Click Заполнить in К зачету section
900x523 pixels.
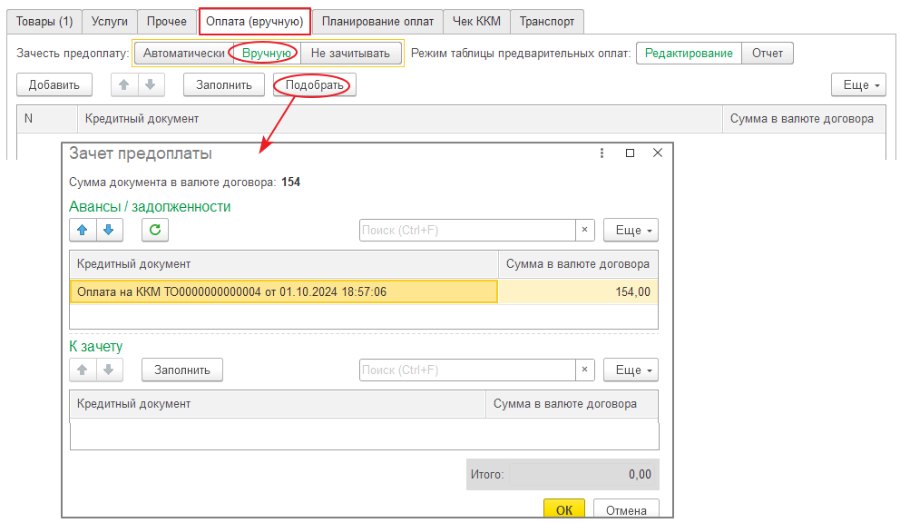pyautogui.click(x=182, y=370)
